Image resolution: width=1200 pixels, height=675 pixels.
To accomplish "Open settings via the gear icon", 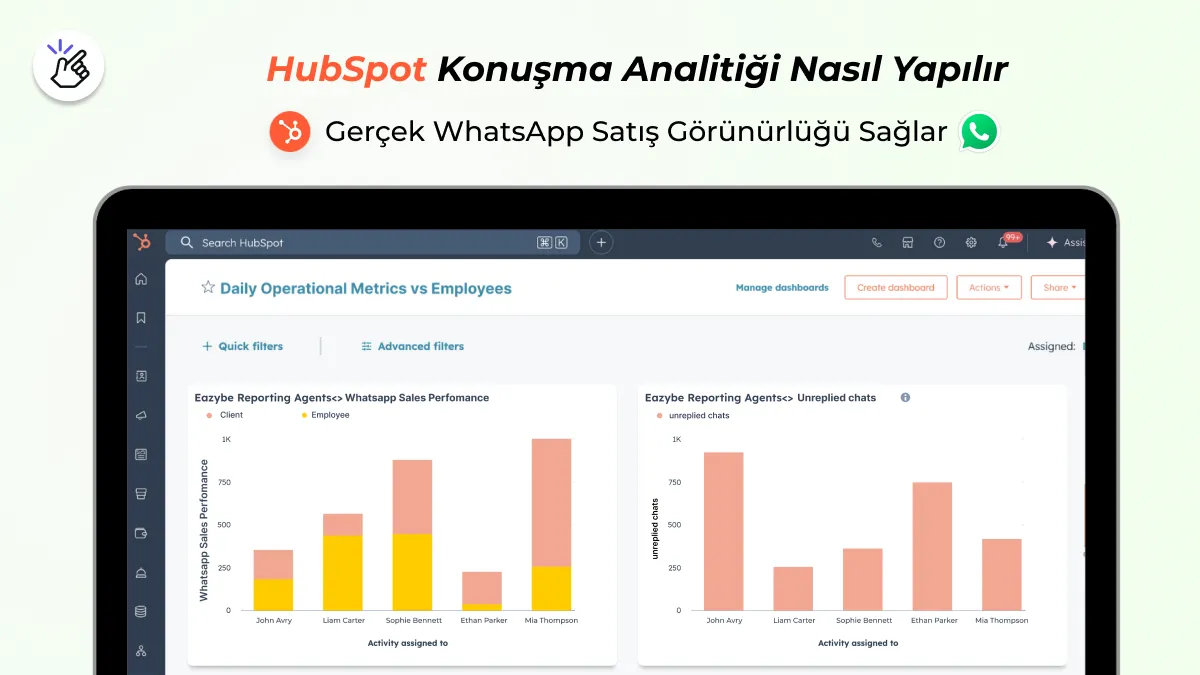I will [x=971, y=242].
